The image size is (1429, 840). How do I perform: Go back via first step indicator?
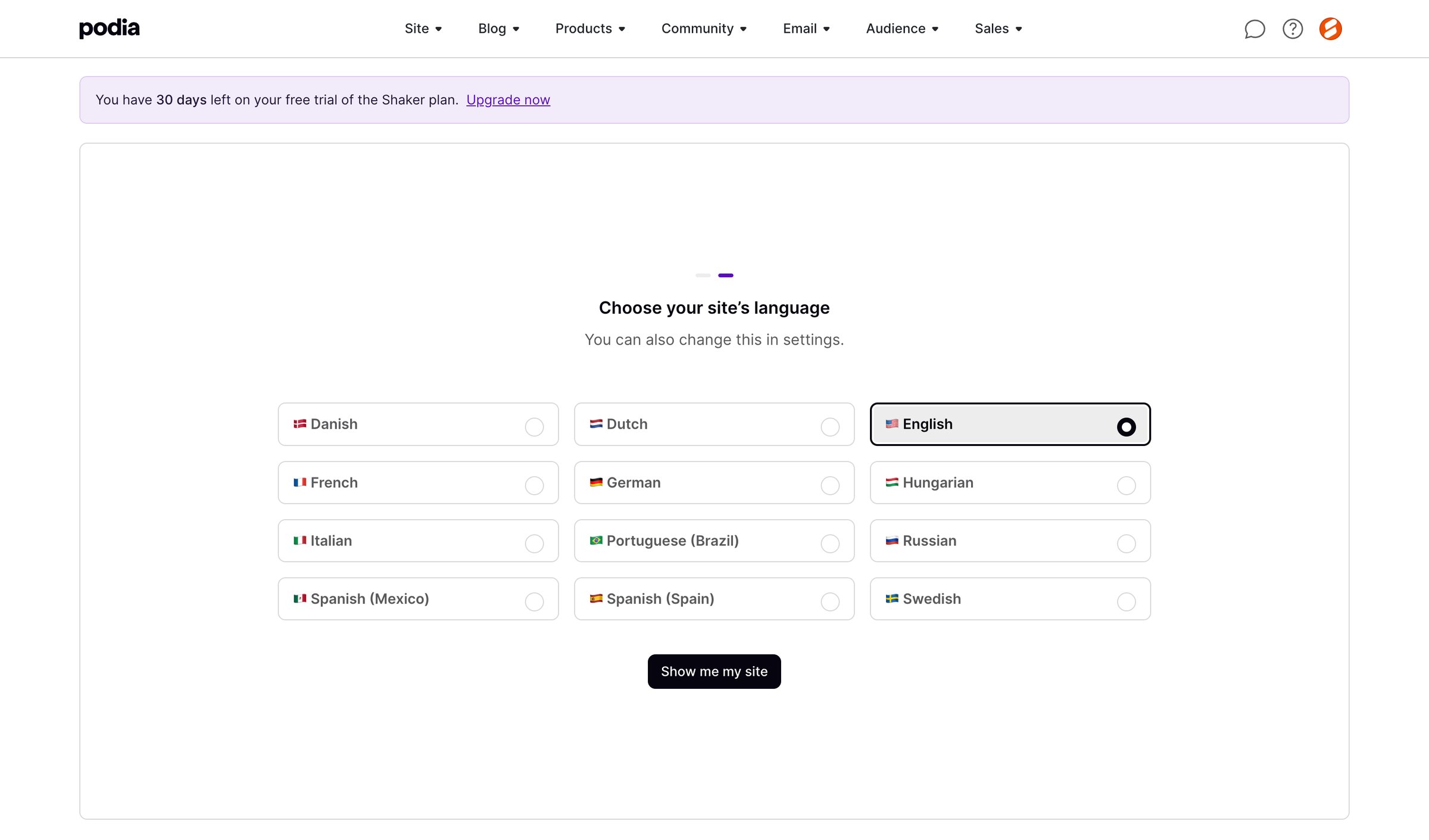[703, 275]
